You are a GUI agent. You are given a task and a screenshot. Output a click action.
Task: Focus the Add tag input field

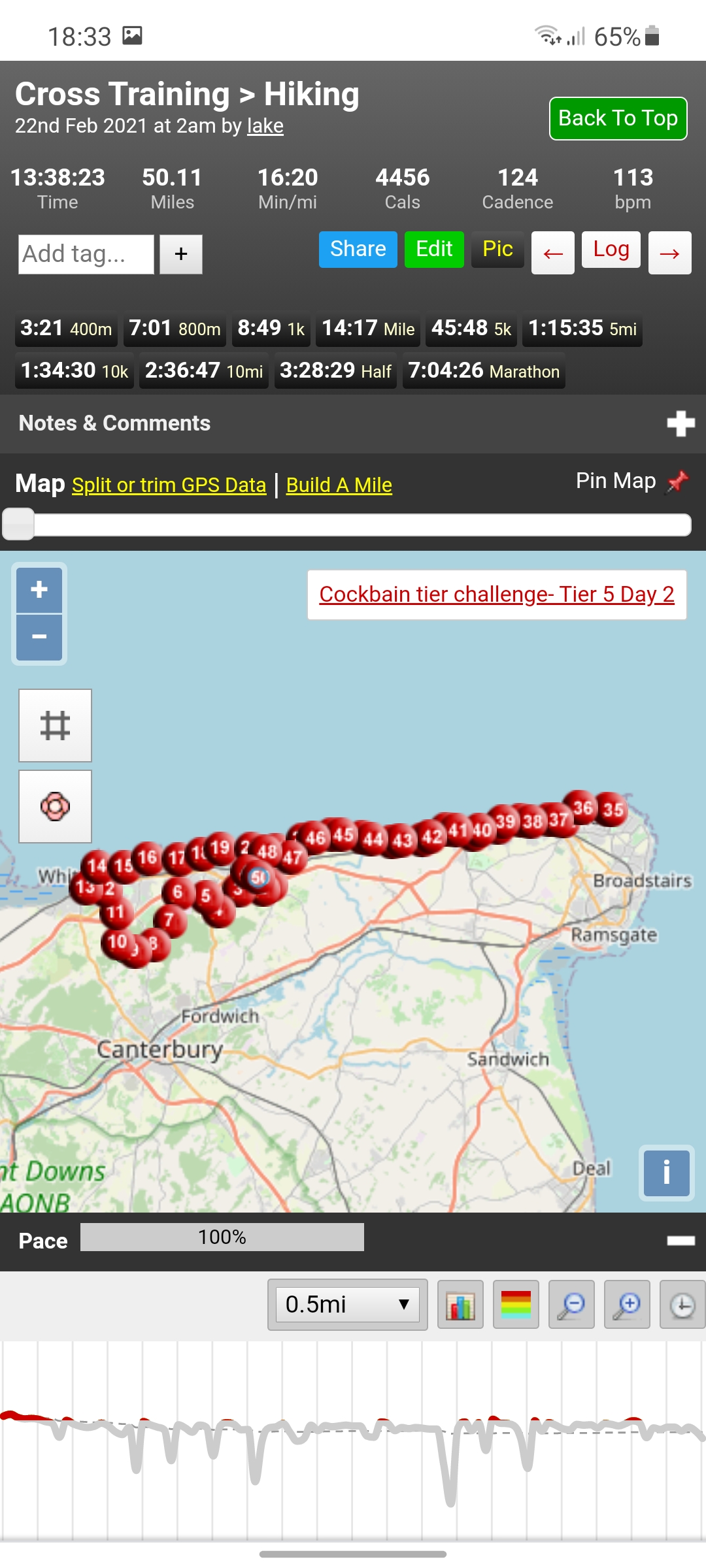86,254
